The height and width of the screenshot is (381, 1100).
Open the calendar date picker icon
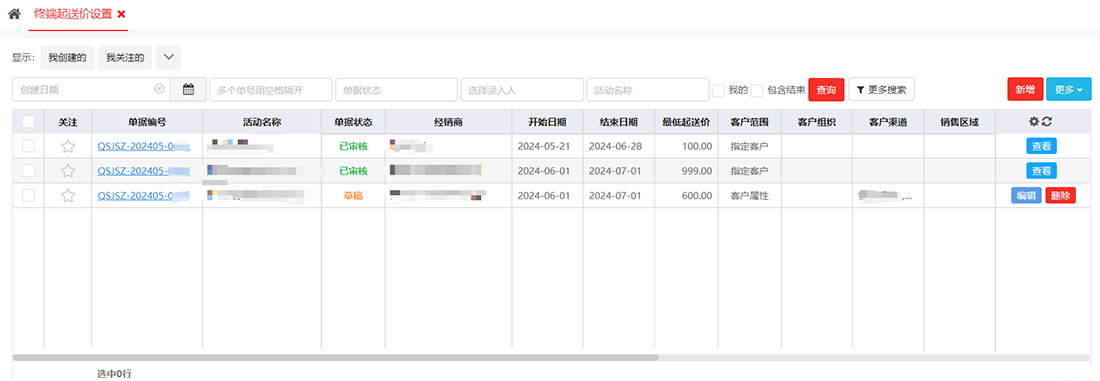pyautogui.click(x=188, y=89)
